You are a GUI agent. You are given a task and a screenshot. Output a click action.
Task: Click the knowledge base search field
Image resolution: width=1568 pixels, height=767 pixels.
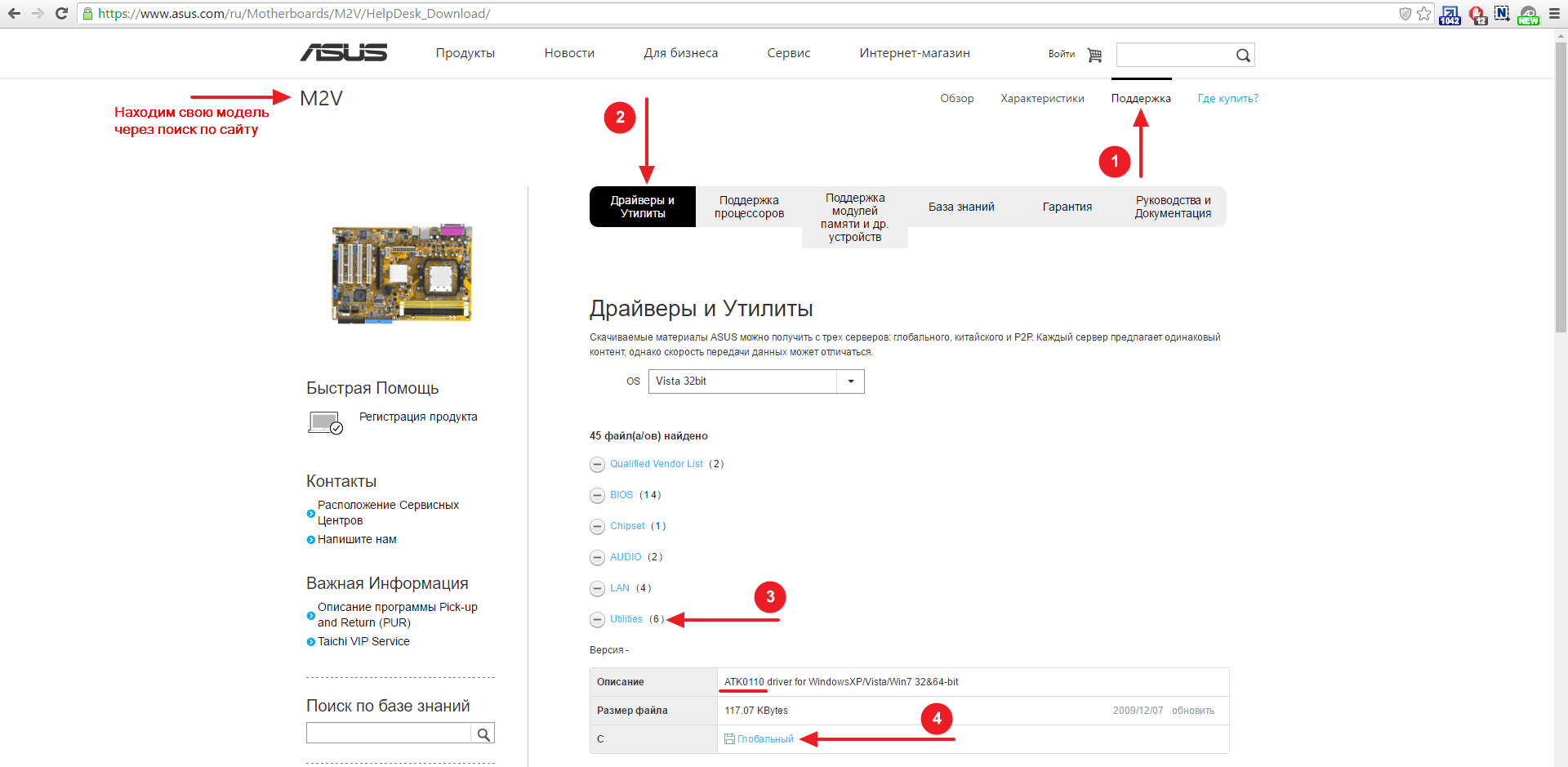point(390,734)
